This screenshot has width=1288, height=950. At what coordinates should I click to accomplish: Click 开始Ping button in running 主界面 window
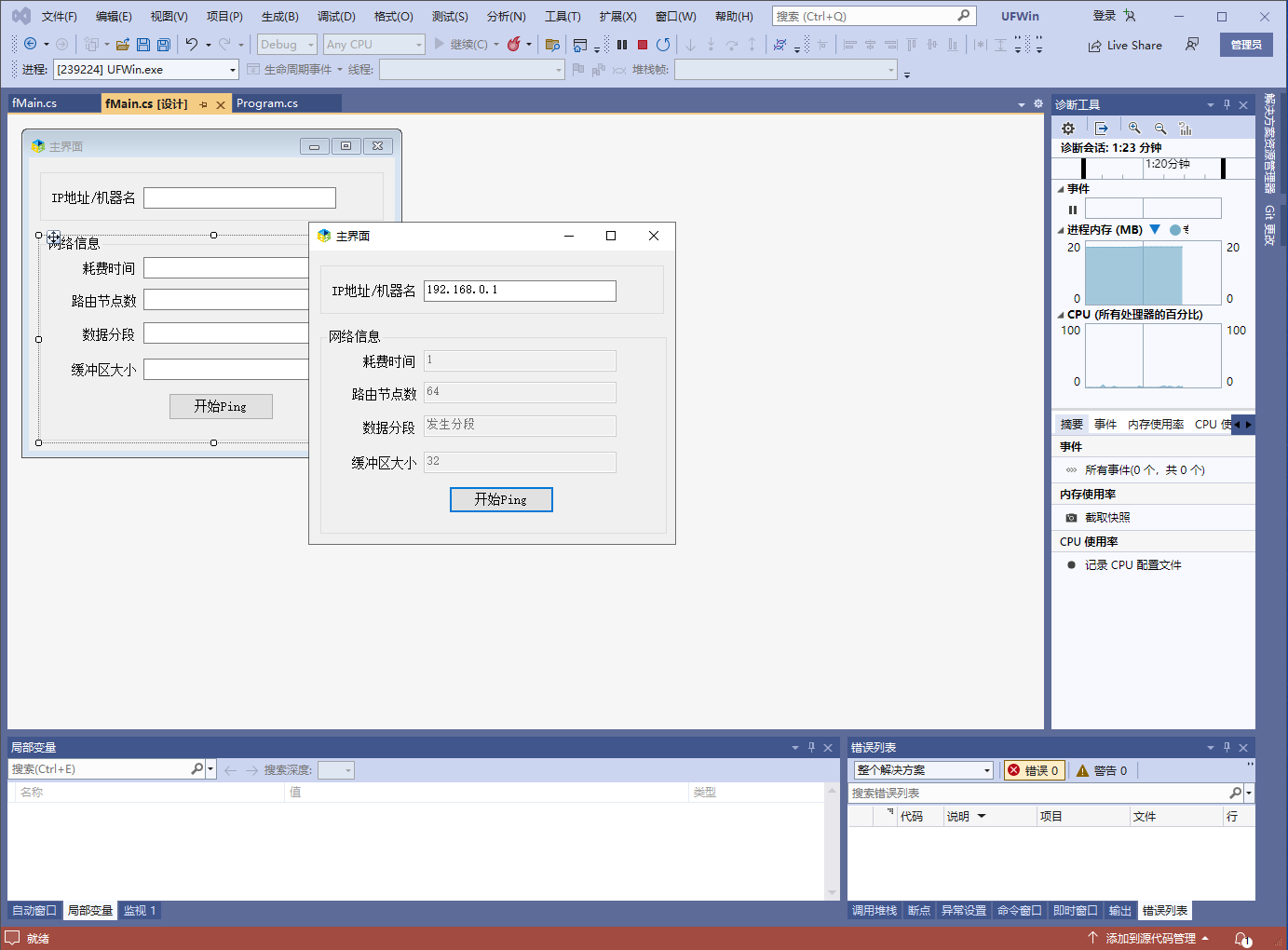pos(501,500)
